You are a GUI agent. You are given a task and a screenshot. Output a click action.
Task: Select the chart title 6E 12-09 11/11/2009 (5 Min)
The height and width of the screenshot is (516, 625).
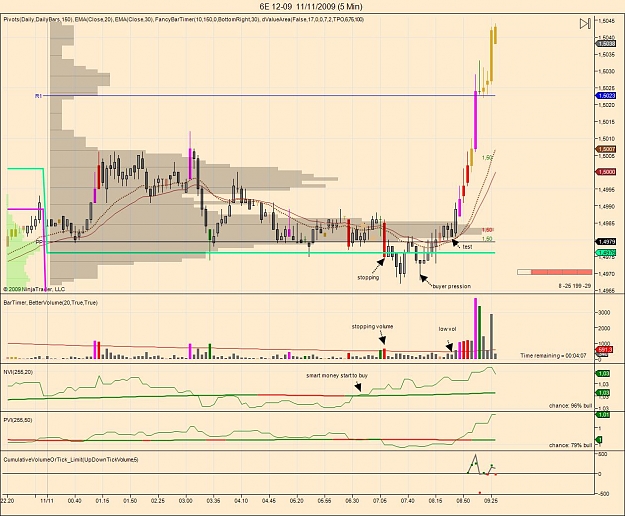click(311, 6)
